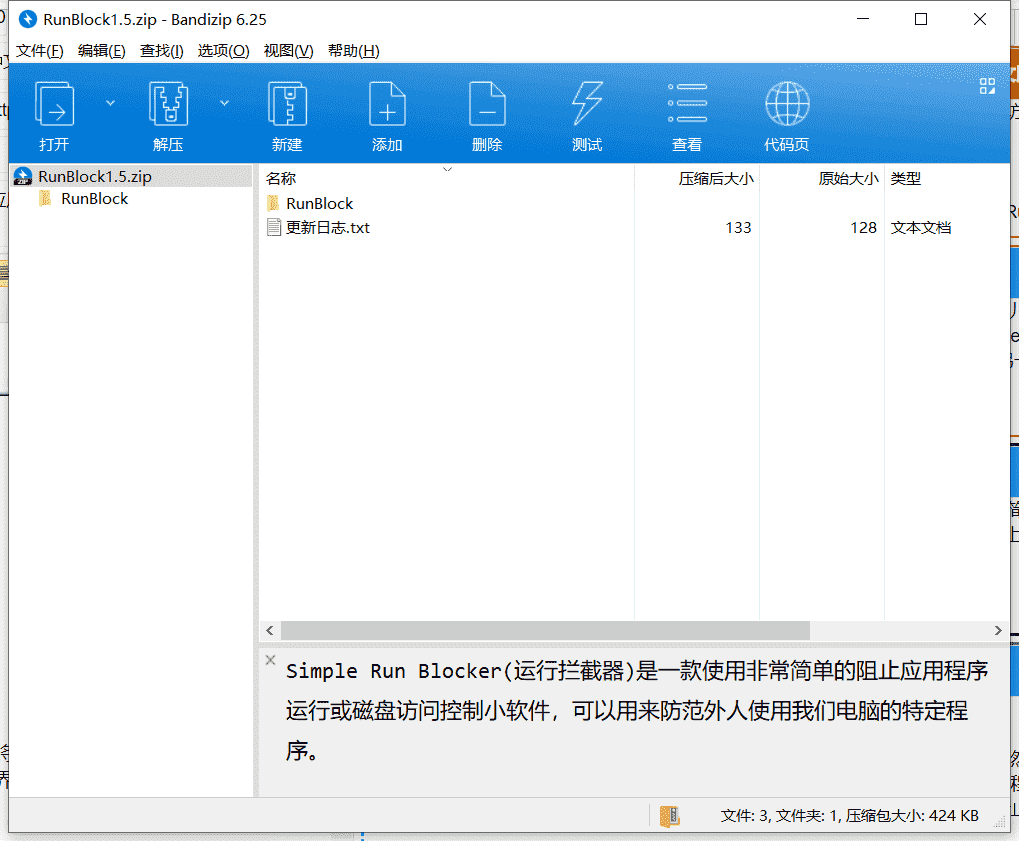Open the 视图(V) menu
Screen dimensions: 1019x841
(289, 51)
